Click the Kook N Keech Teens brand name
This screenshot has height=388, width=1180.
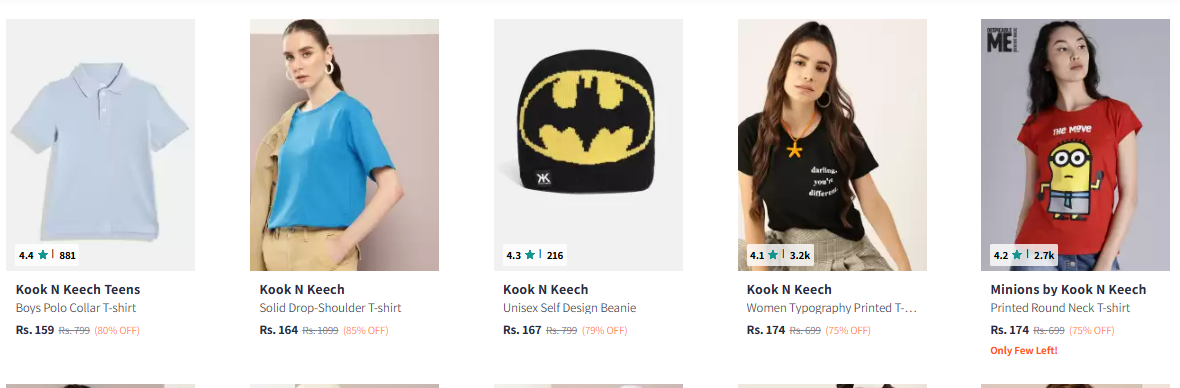click(78, 289)
